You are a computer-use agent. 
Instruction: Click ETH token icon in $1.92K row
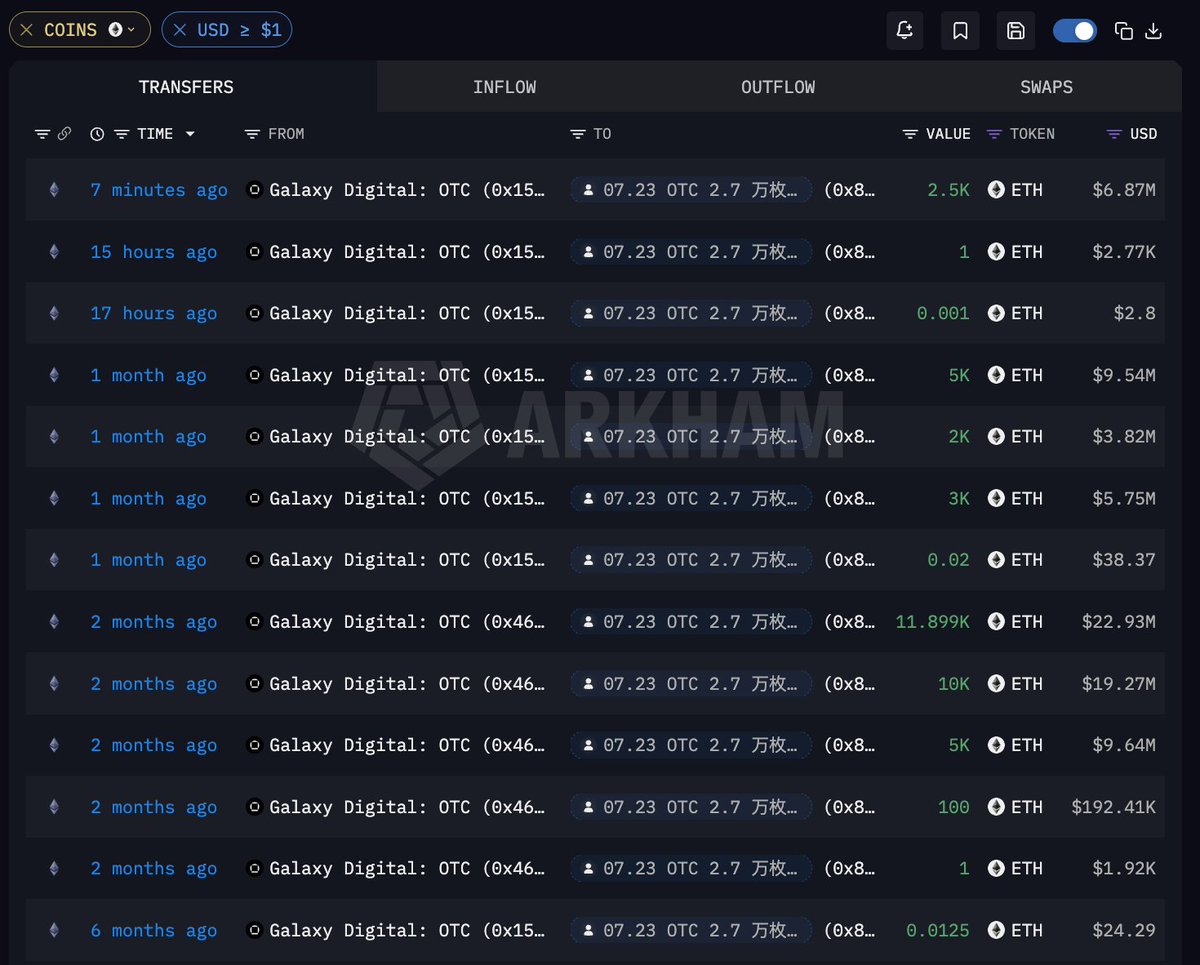[996, 869]
